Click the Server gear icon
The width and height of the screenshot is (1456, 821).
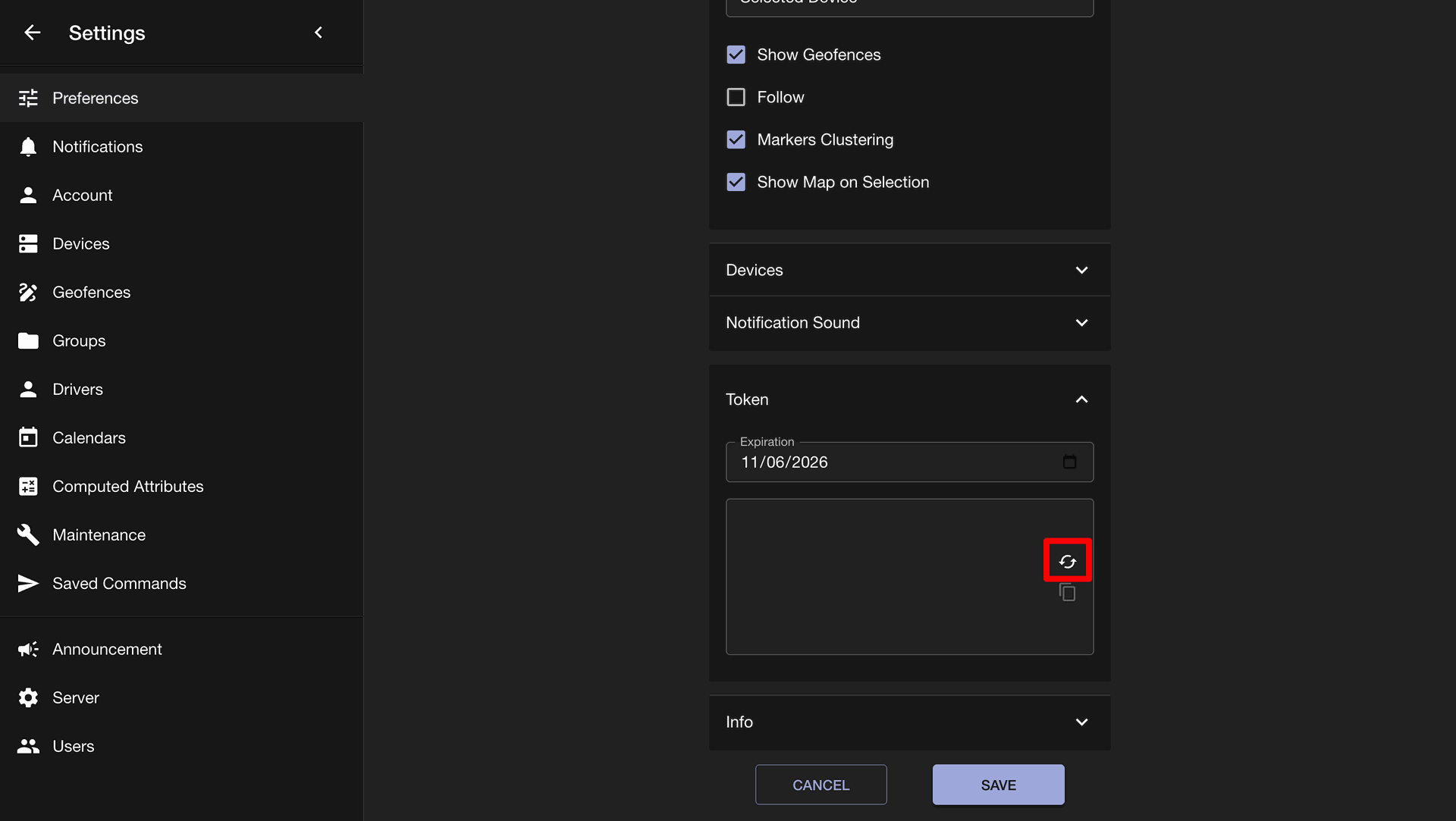click(28, 697)
